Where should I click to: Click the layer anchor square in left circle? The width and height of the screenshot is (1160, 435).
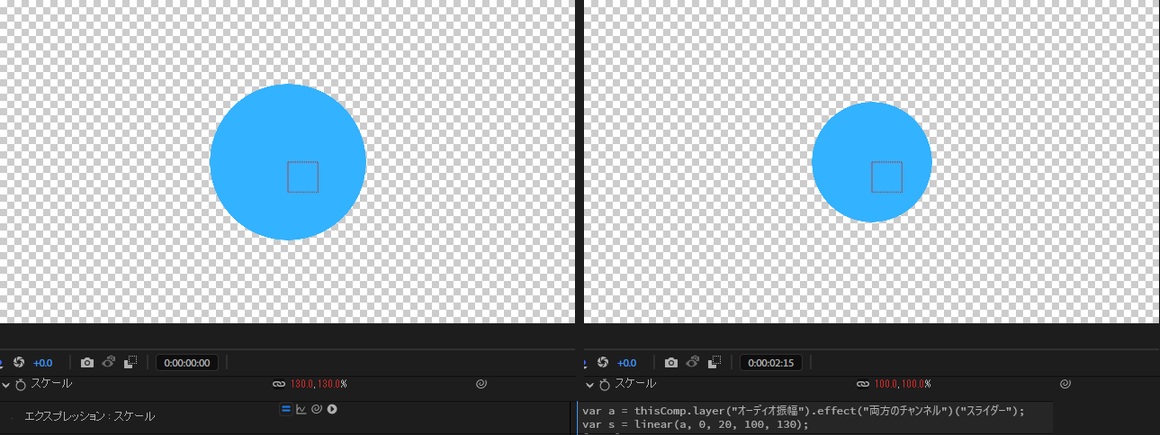(303, 177)
